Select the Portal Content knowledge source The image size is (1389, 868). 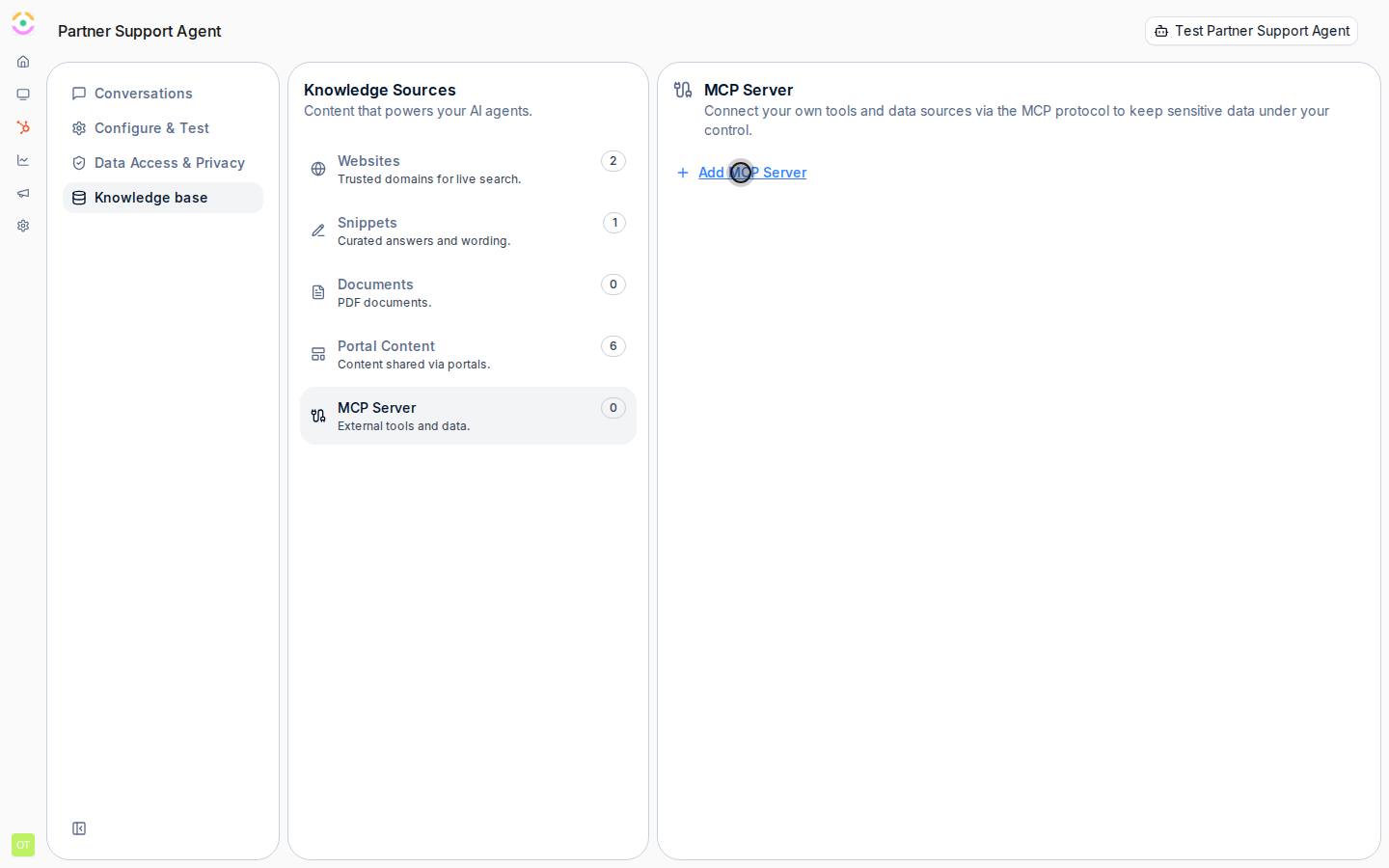click(x=468, y=354)
